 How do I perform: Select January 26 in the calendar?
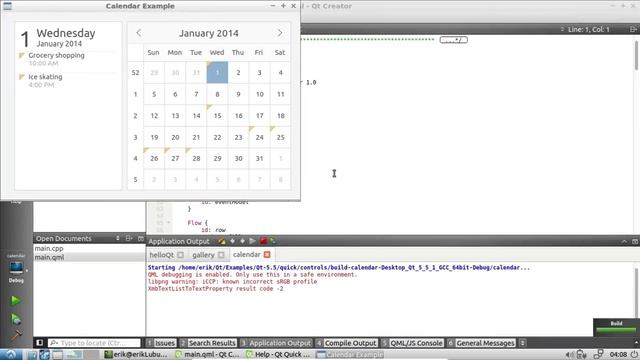pyautogui.click(x=154, y=158)
